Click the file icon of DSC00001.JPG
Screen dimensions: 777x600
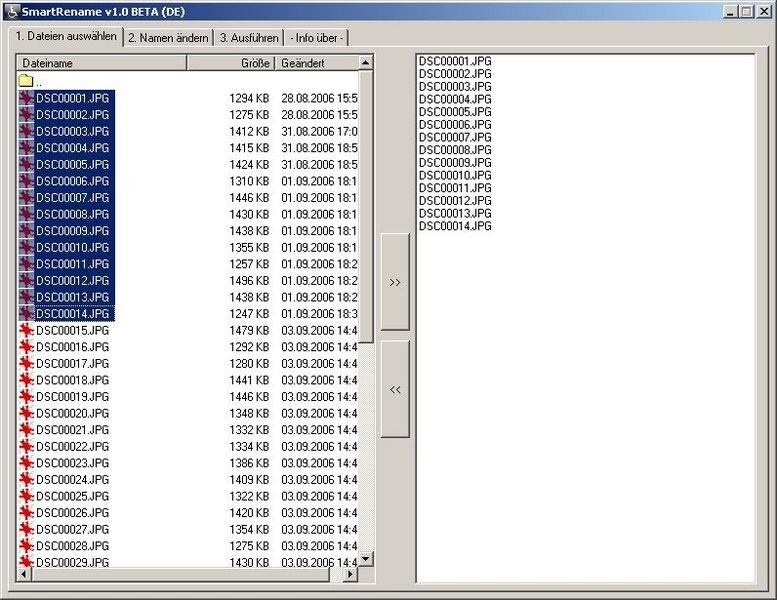tap(26, 98)
